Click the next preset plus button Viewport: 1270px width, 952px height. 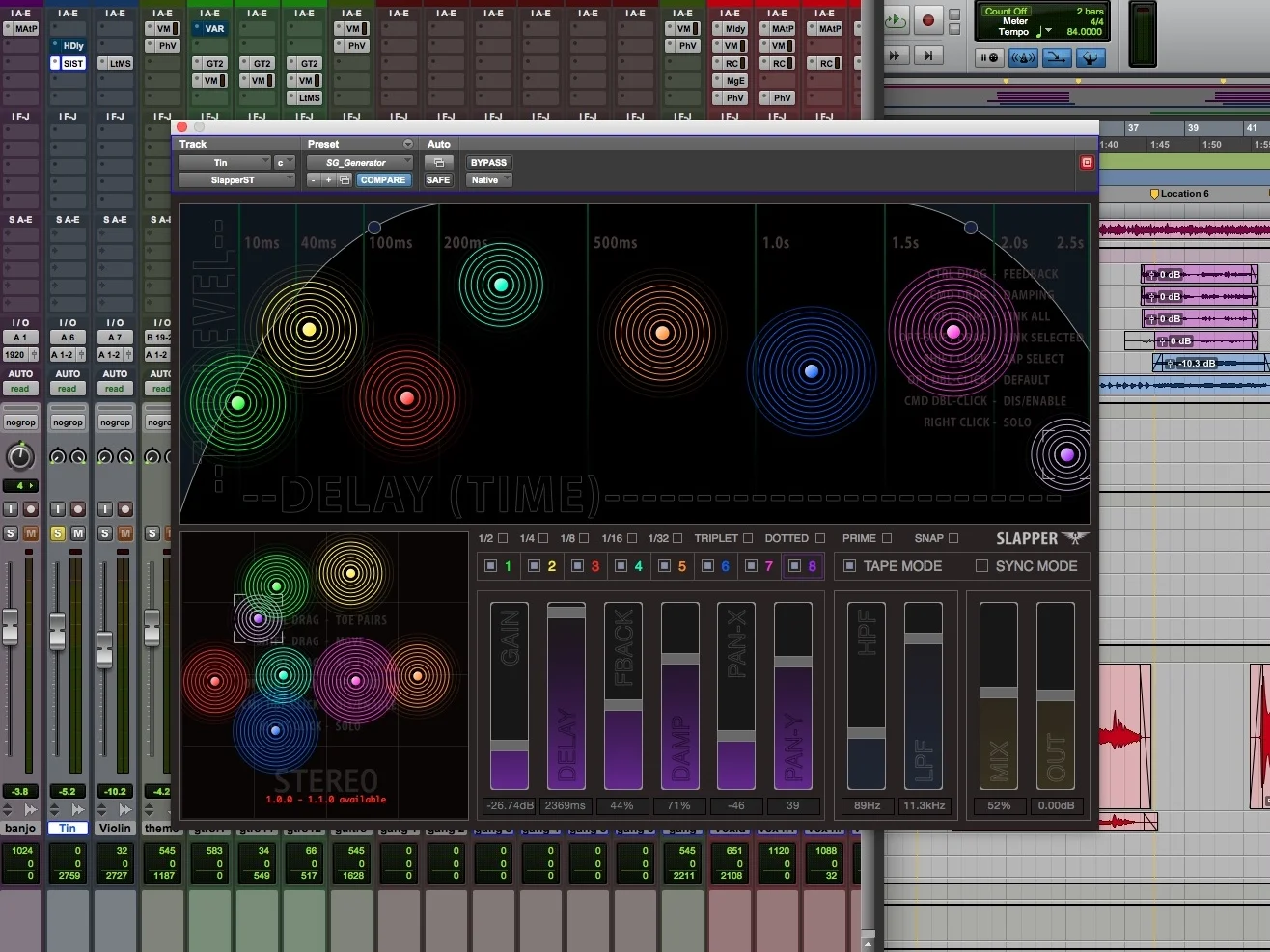click(x=328, y=180)
